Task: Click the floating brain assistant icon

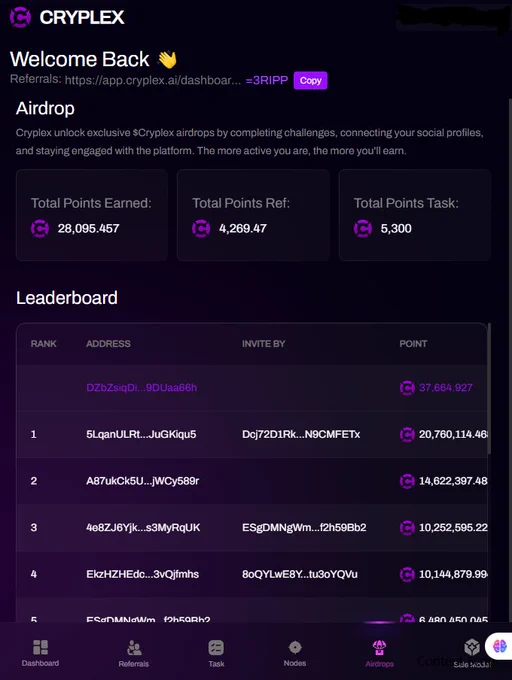Action: point(500,646)
